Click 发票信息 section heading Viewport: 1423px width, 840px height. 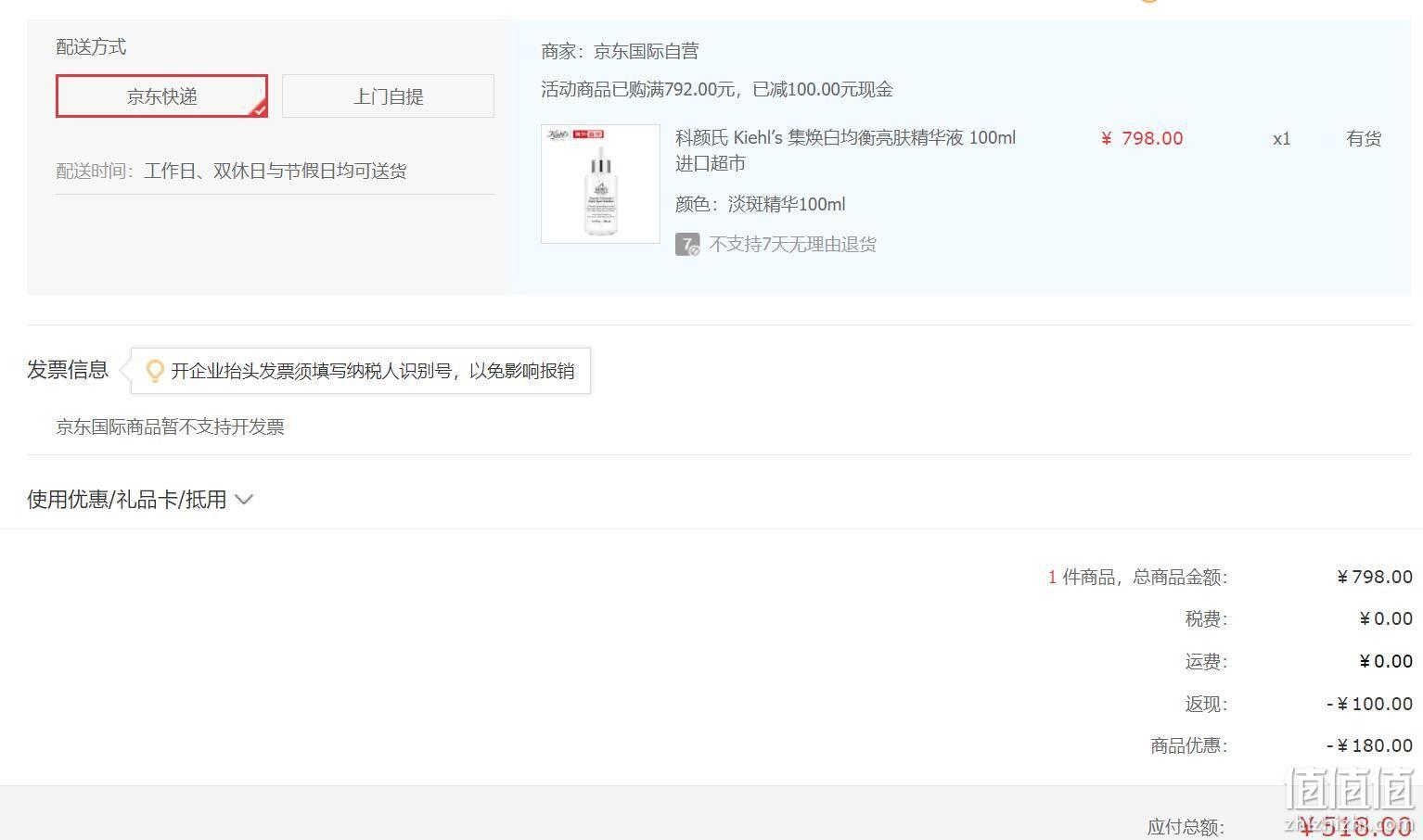coord(67,370)
